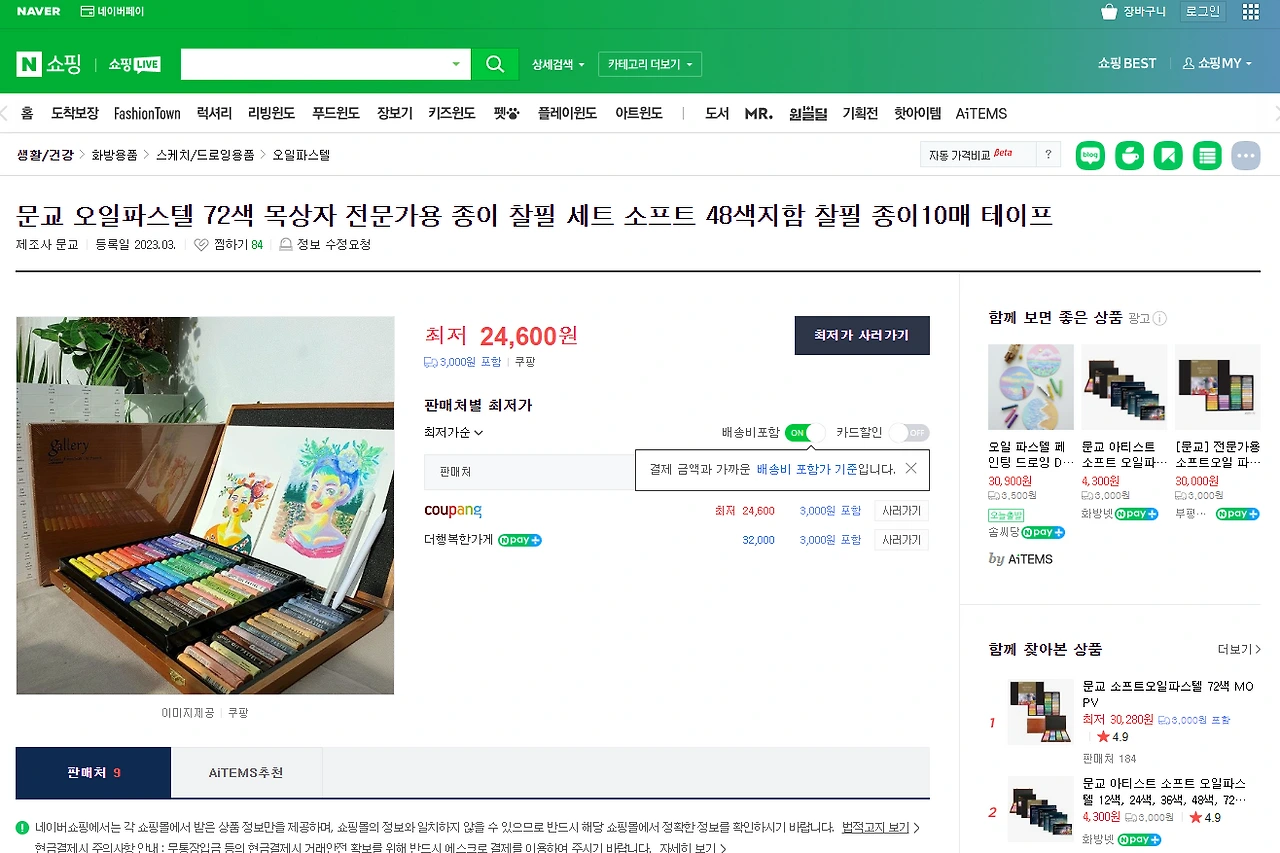This screenshot has width=1280, height=853.
Task: Open 문교 소프트오일파스텔 72색 ranked item thumbnail
Action: point(1040,712)
